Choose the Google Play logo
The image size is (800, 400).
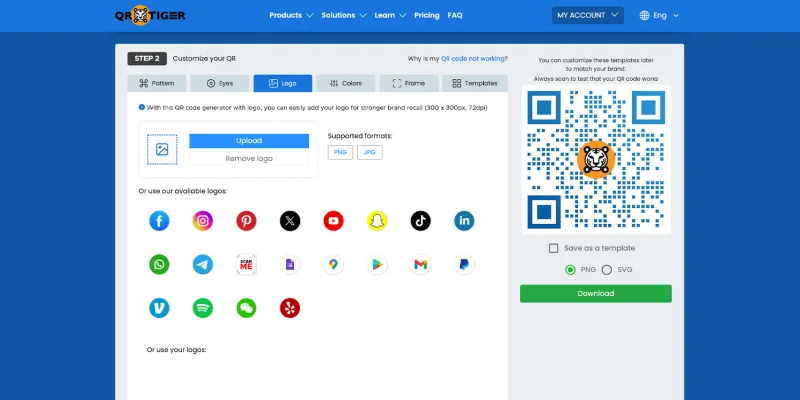pos(377,264)
